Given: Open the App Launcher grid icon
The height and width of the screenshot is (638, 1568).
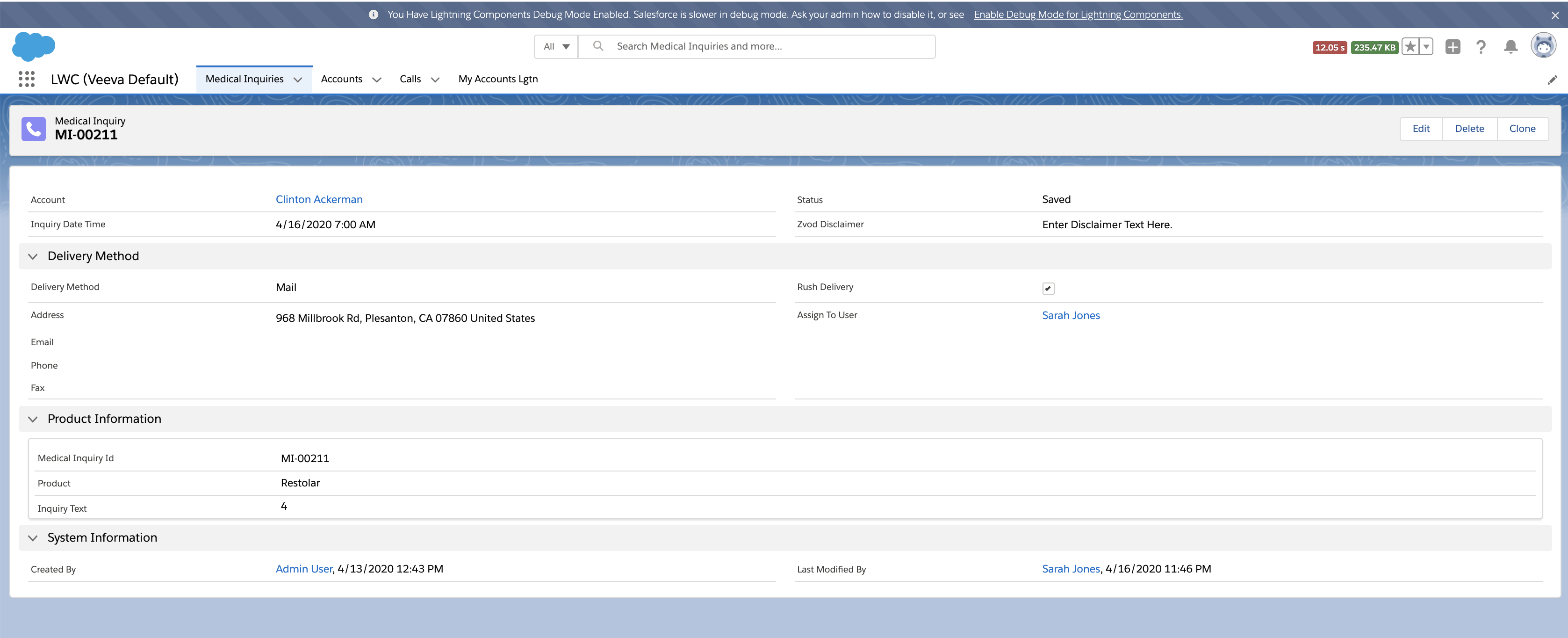Looking at the screenshot, I should (26, 79).
